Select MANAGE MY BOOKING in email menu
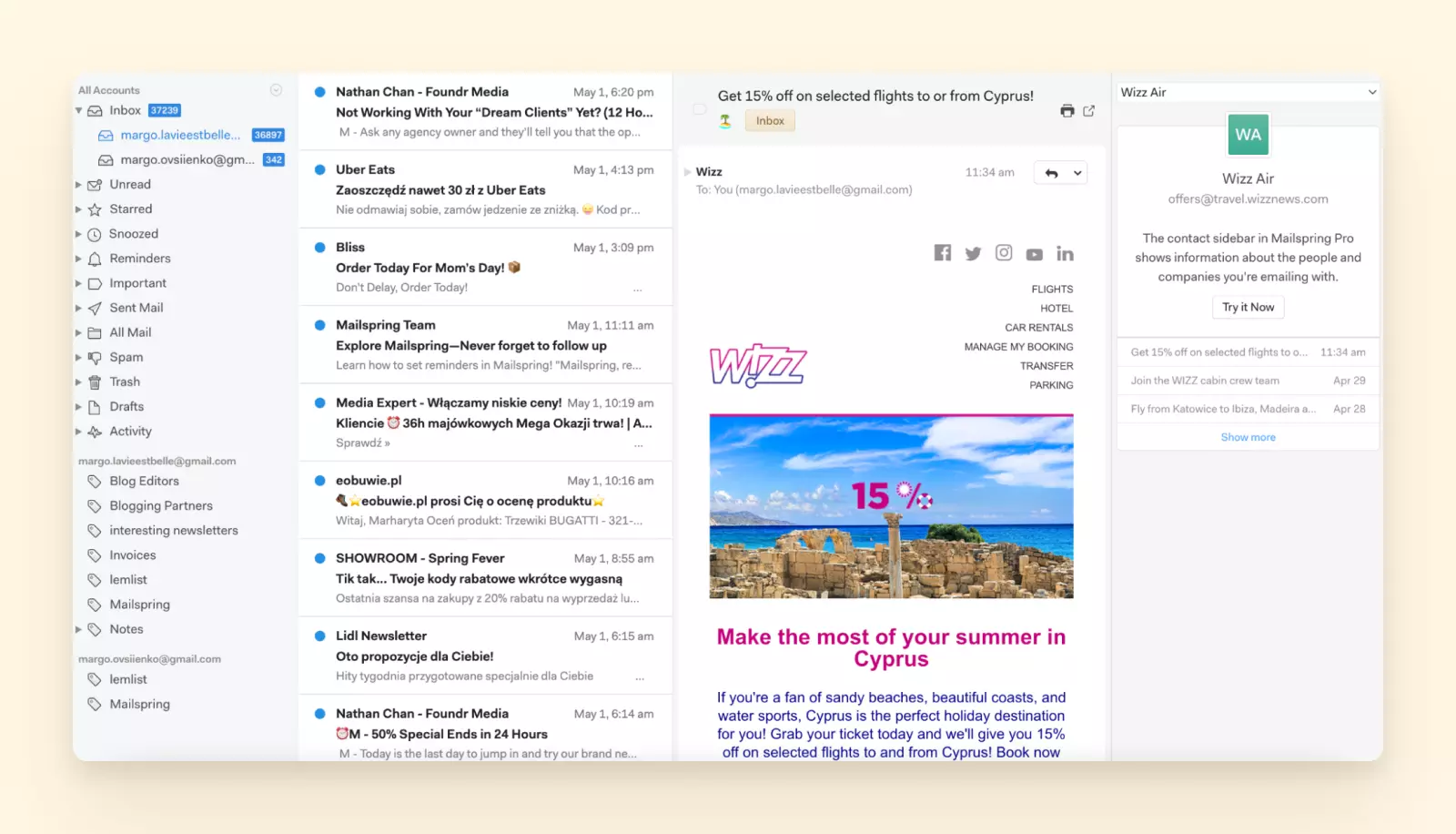 pos(1018,347)
